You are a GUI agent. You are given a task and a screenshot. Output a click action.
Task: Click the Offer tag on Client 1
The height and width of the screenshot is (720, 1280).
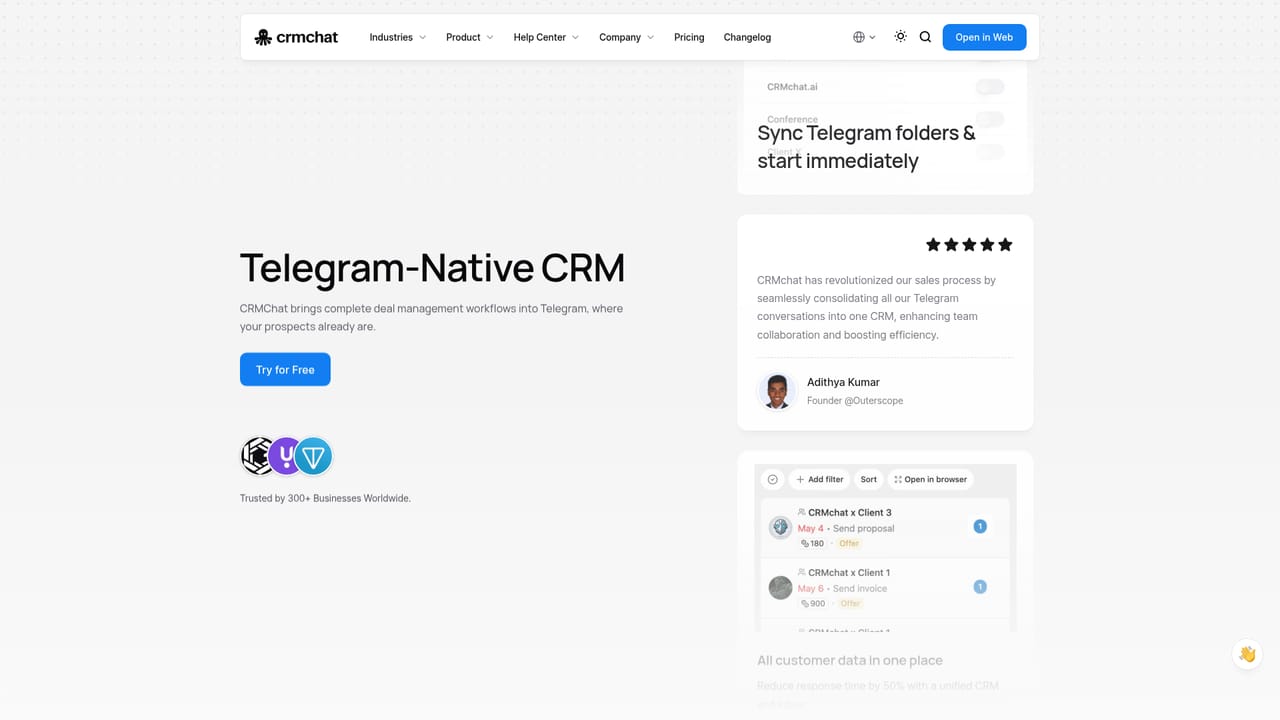850,603
